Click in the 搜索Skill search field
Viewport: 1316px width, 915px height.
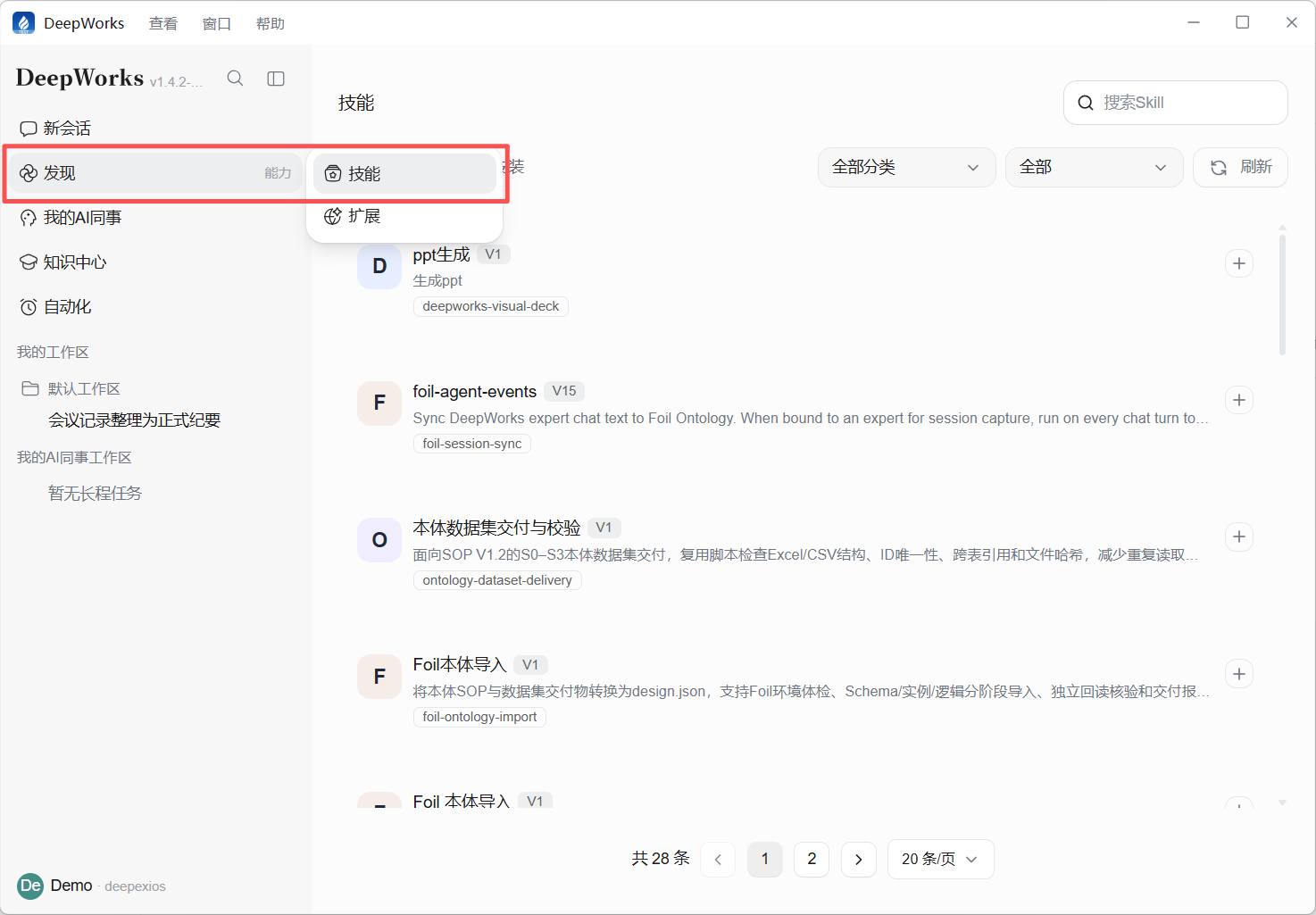1175,103
